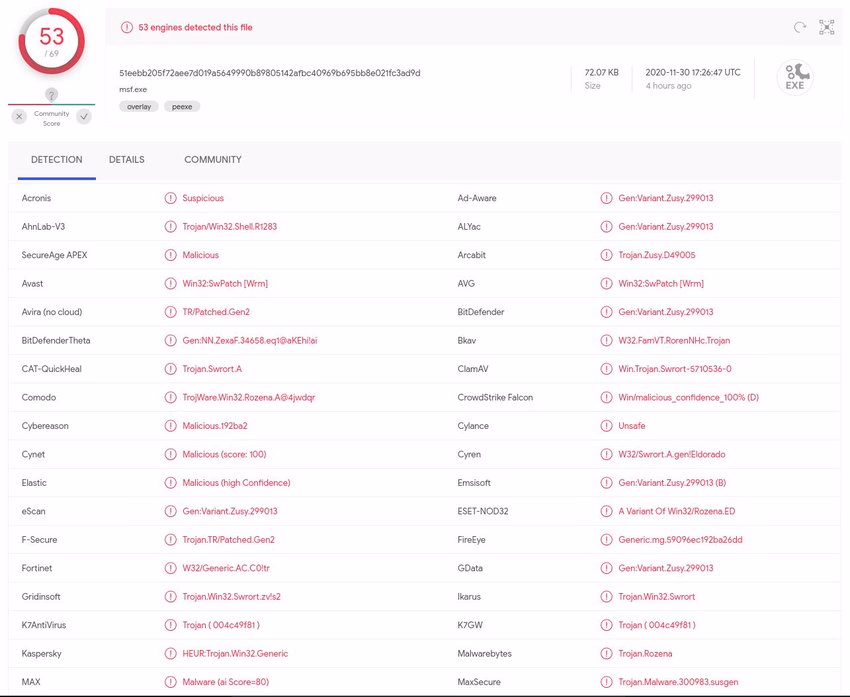Viewport: 850px width, 697px height.
Task: Open the COMMUNITY tab
Action: click(212, 160)
